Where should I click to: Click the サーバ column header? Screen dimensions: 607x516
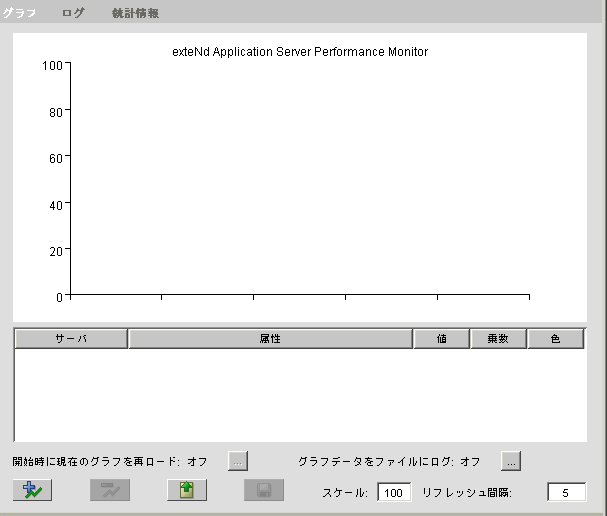(71, 339)
